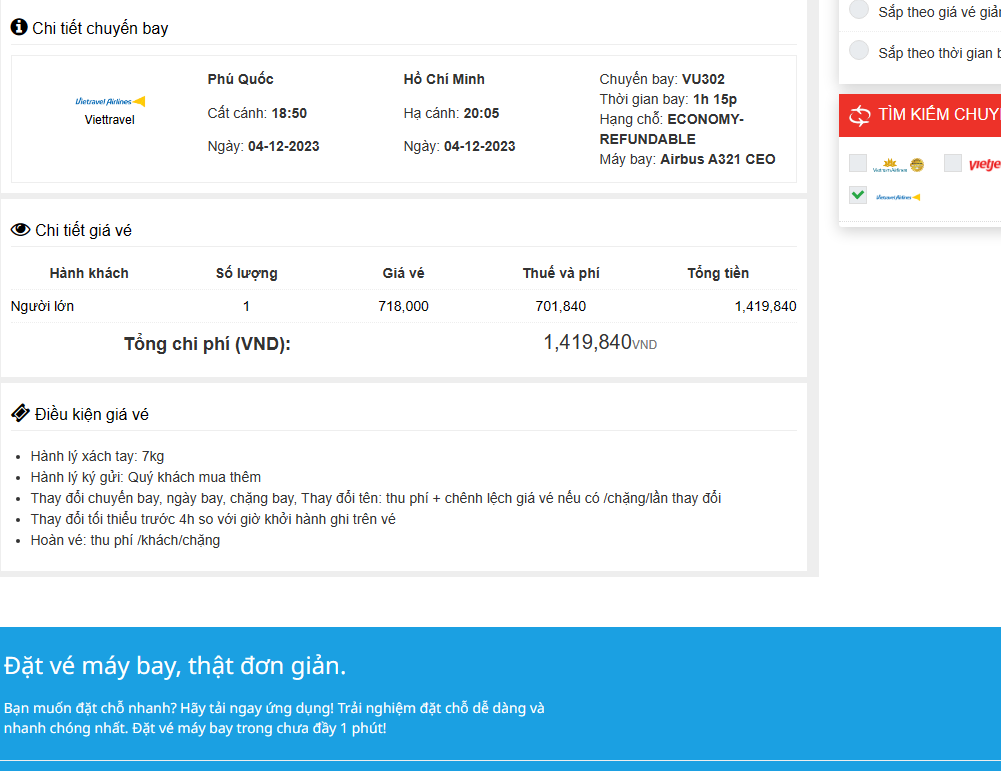
Task: Click the ticket icon beside Điều kiện giá vé
Action: point(20,413)
